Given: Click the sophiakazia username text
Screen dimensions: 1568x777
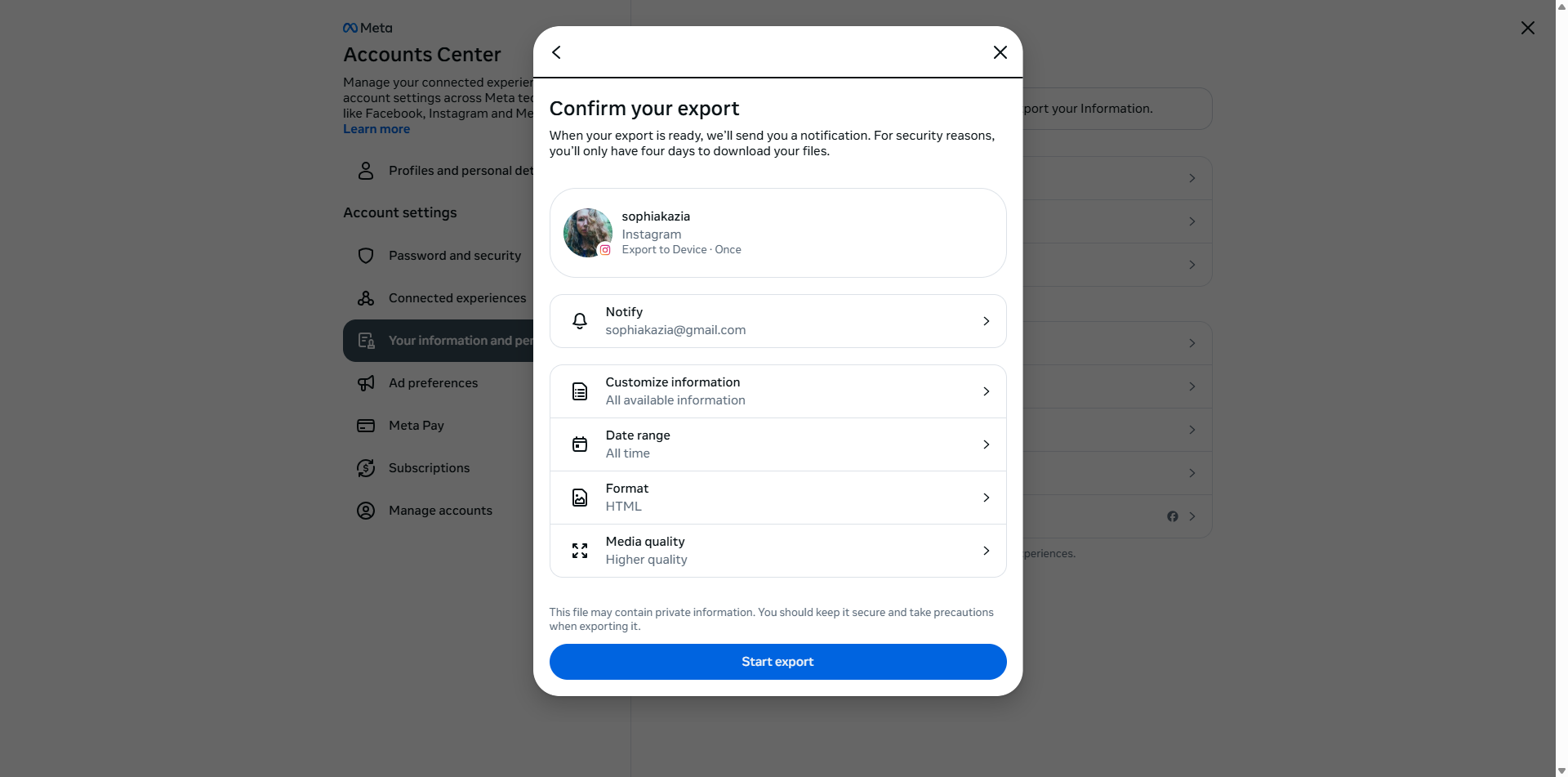Looking at the screenshot, I should point(656,217).
